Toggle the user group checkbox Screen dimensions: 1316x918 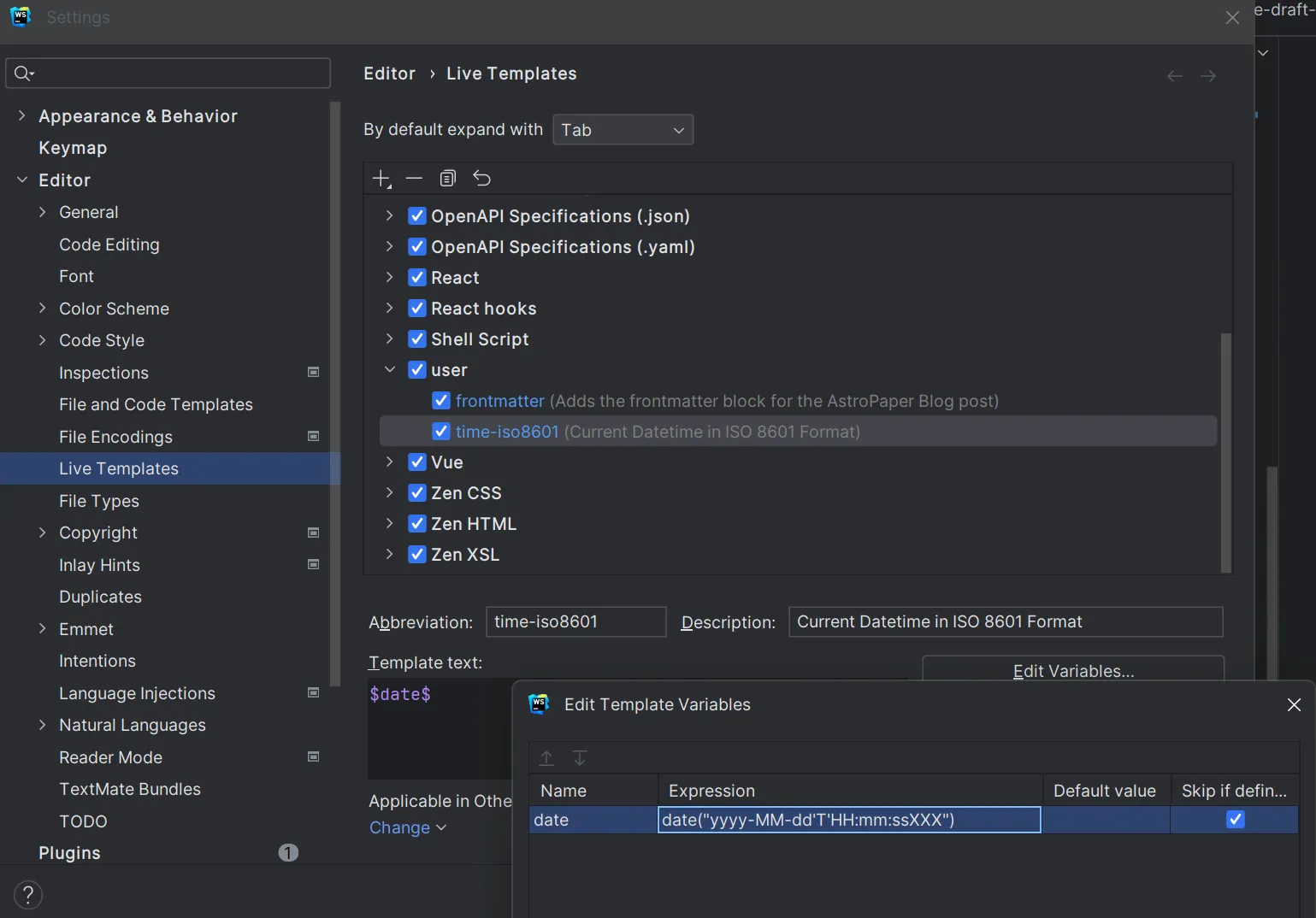pyautogui.click(x=417, y=370)
